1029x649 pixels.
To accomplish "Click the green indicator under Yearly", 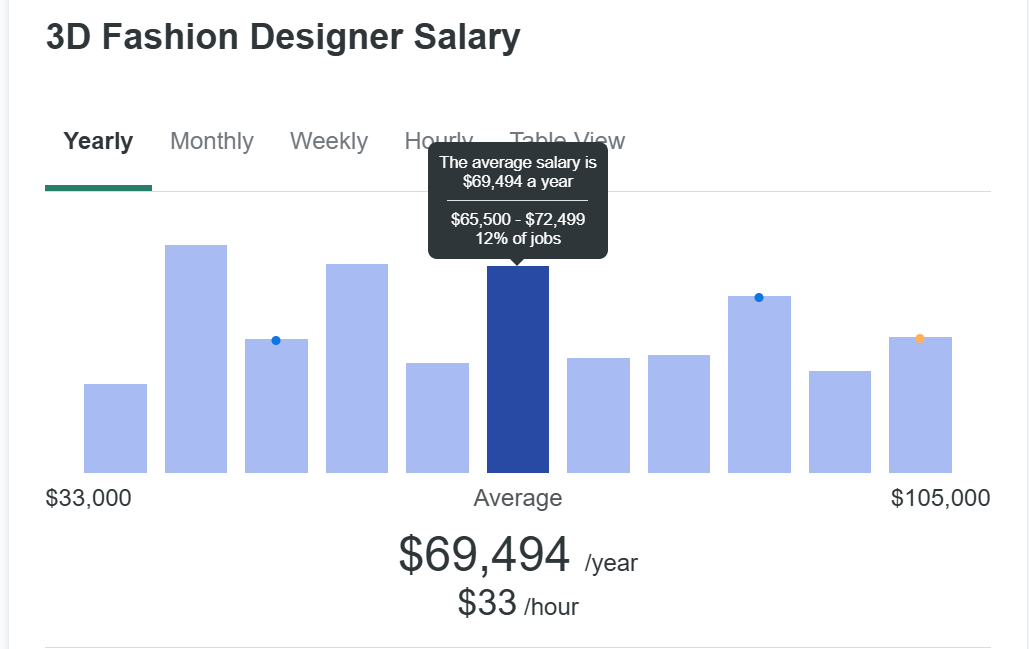I will tap(97, 187).
